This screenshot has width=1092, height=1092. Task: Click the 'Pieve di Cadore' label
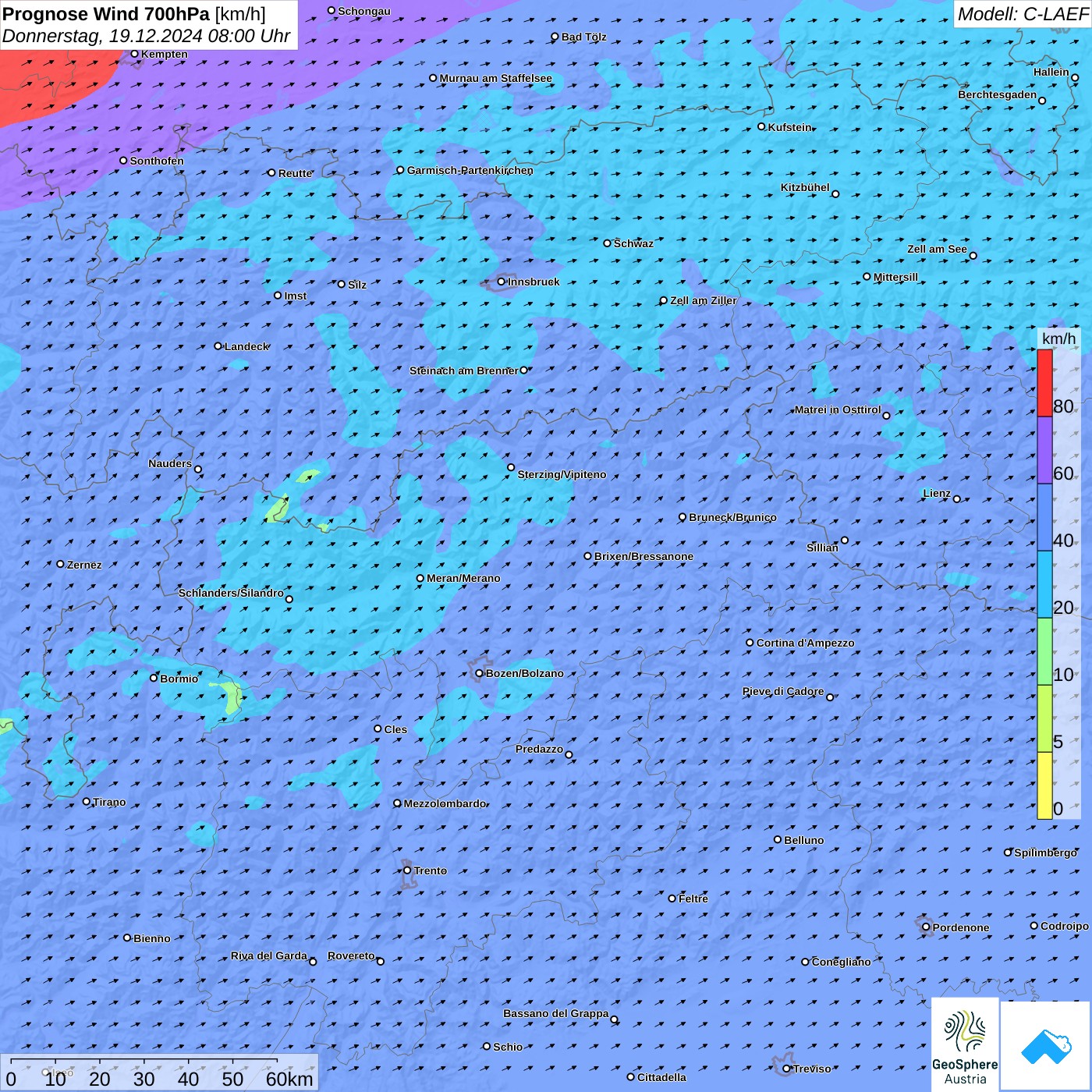coord(783,691)
